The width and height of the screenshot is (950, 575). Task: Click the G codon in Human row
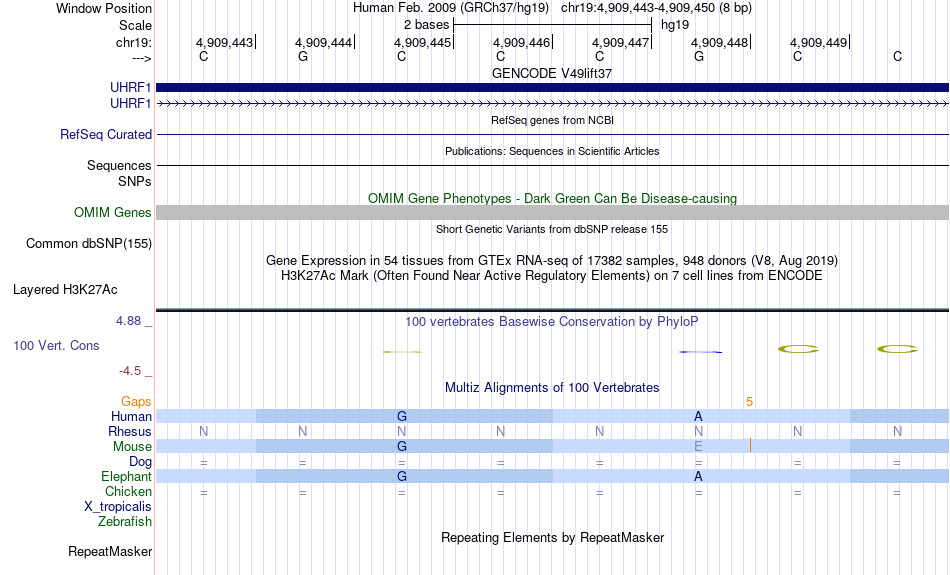pyautogui.click(x=402, y=416)
